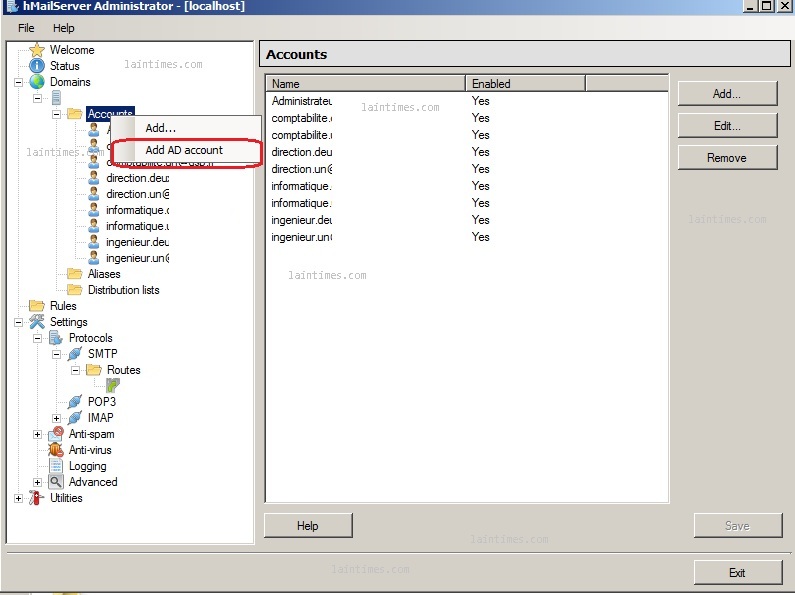The width and height of the screenshot is (795, 595).
Task: Sort by the Enabled column header
Action: 525,84
